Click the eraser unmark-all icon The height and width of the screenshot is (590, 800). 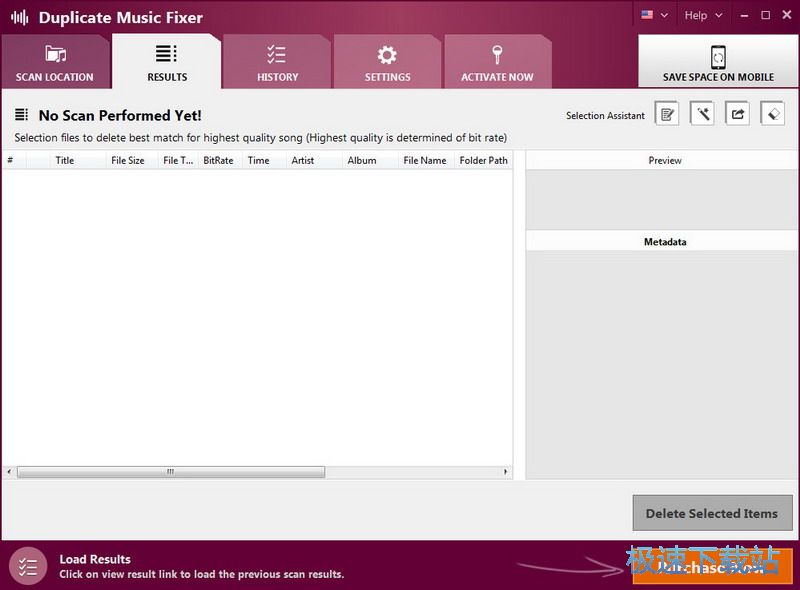click(772, 114)
